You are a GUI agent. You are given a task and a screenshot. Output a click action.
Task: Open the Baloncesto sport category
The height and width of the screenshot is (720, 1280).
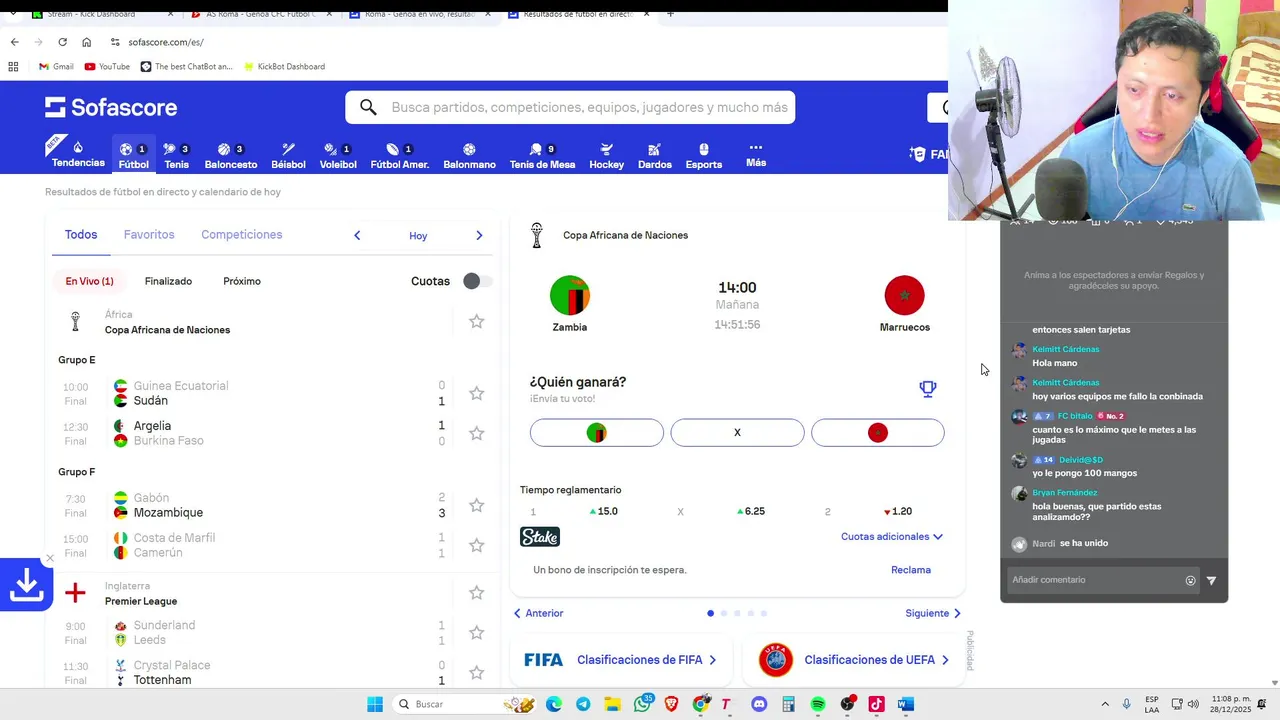click(x=231, y=156)
